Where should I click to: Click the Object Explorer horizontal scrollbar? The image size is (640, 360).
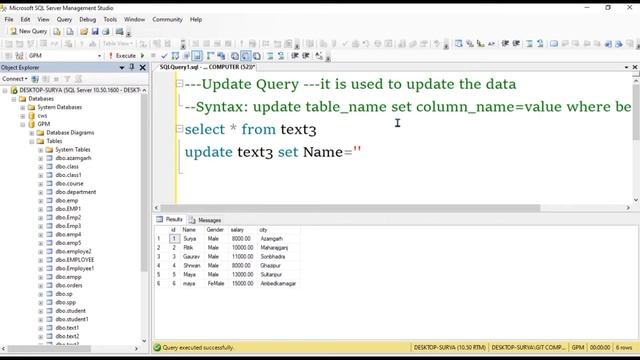pos(49,349)
